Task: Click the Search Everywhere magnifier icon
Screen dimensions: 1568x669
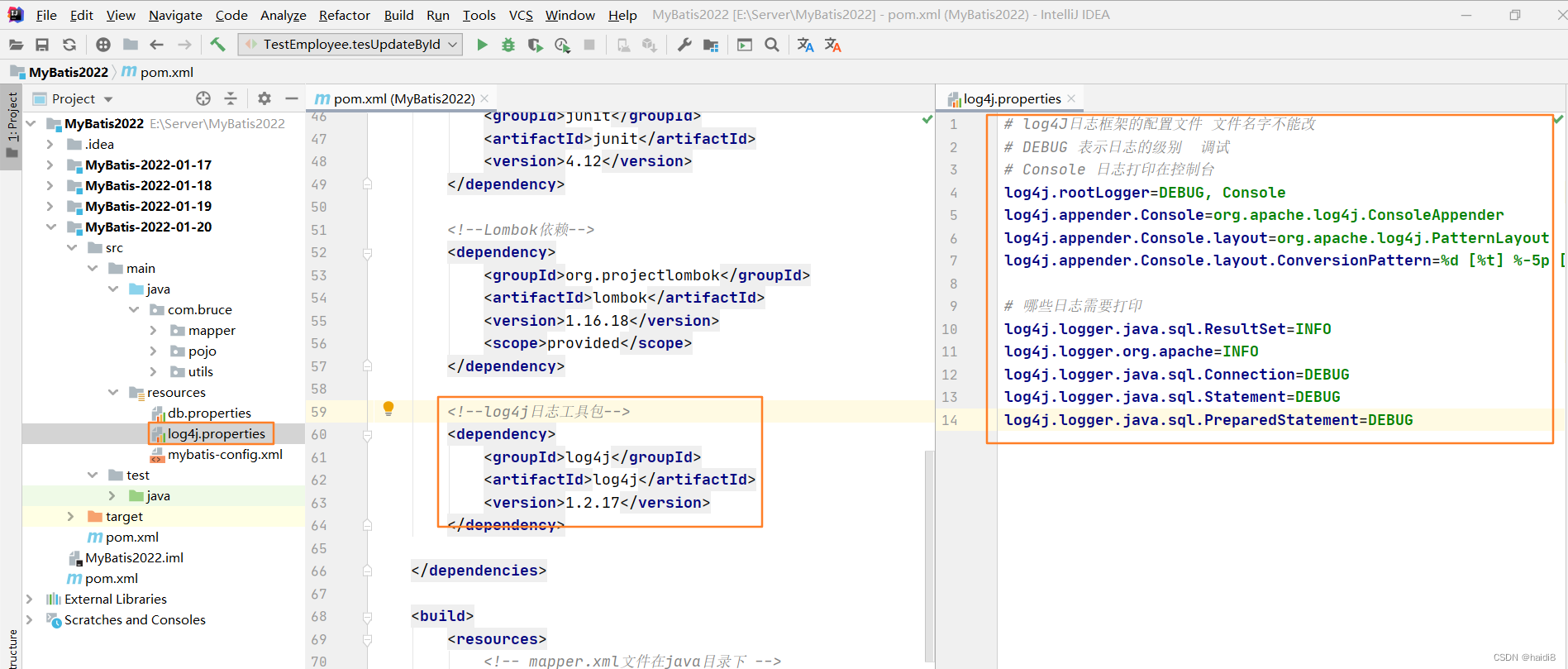Action: pos(772,45)
